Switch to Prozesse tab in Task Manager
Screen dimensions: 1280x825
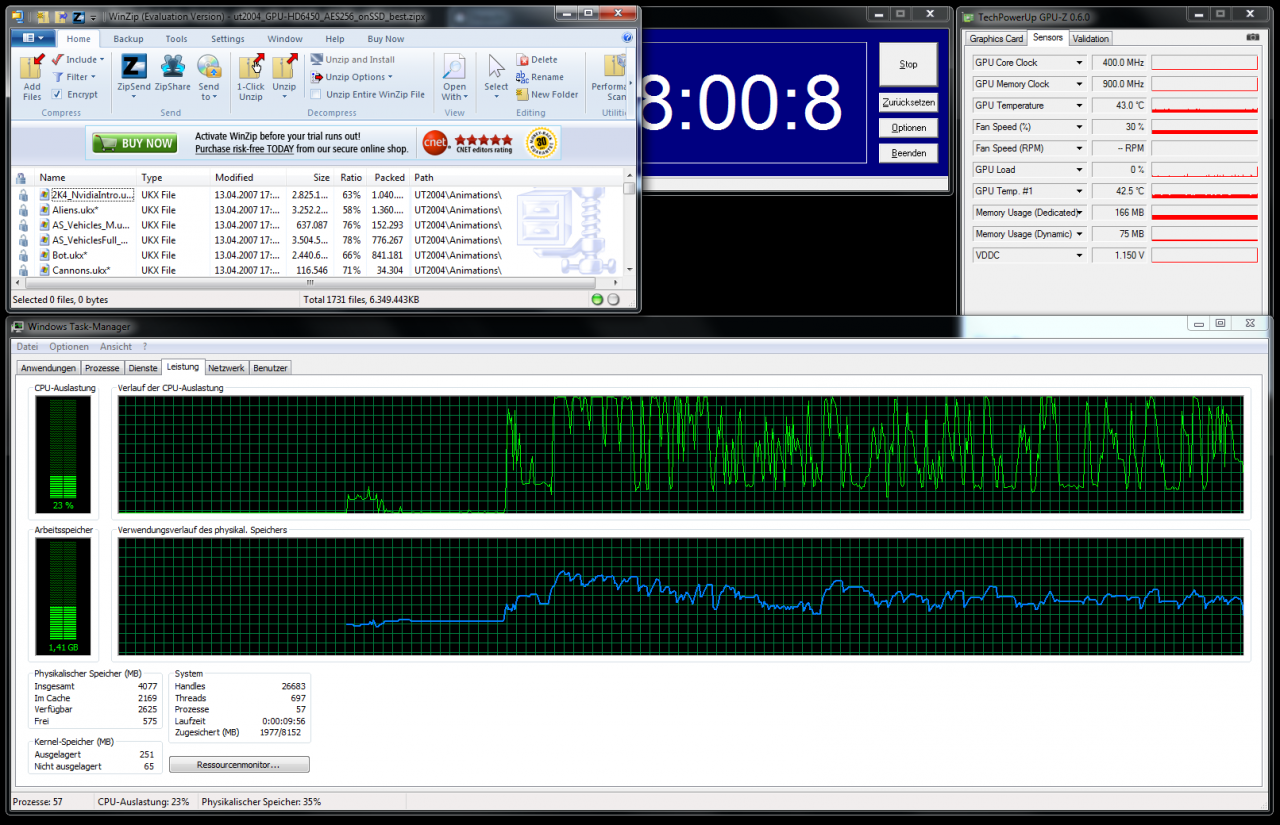click(x=103, y=368)
